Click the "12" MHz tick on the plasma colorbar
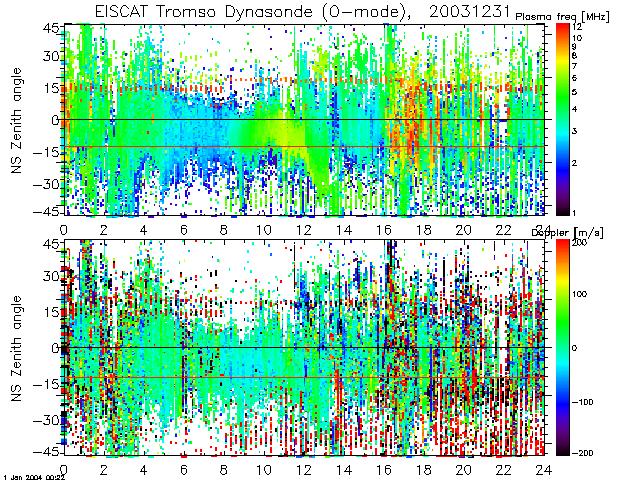Image resolution: width=640 pixels, height=480 pixels. (577, 27)
